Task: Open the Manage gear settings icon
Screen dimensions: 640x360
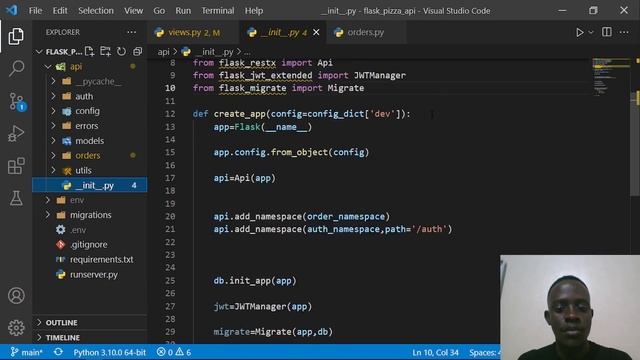Action: (x=16, y=327)
